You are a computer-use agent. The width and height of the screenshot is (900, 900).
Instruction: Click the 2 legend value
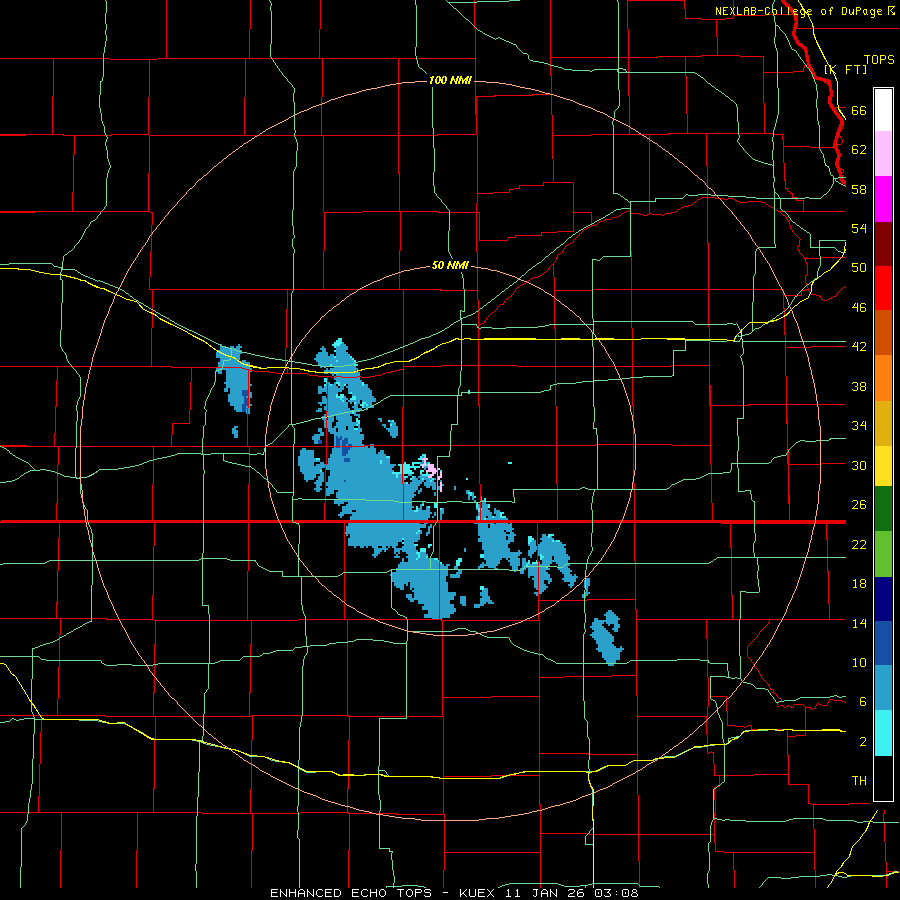click(862, 742)
